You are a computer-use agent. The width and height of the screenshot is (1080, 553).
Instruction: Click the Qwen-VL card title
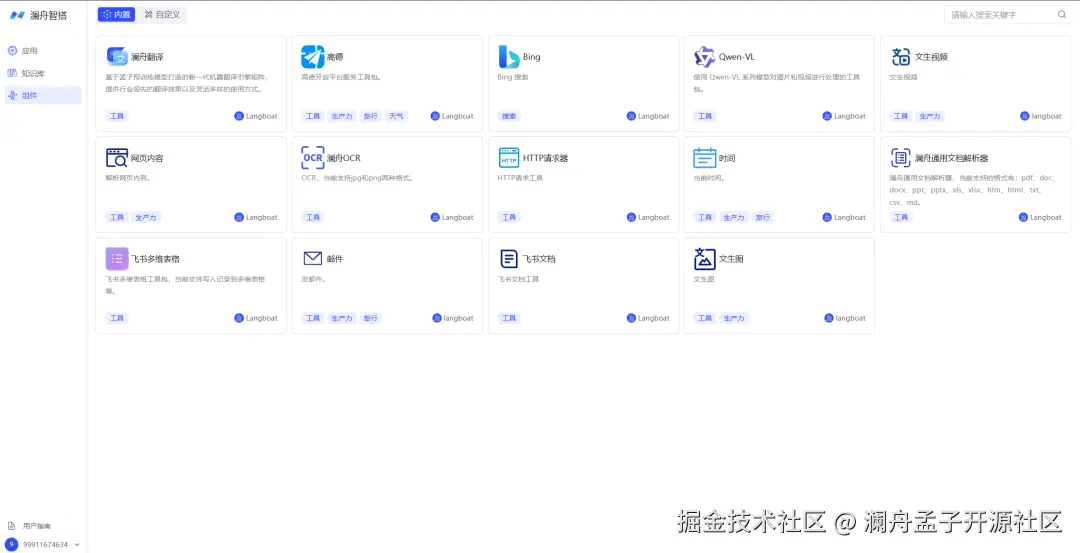point(736,57)
